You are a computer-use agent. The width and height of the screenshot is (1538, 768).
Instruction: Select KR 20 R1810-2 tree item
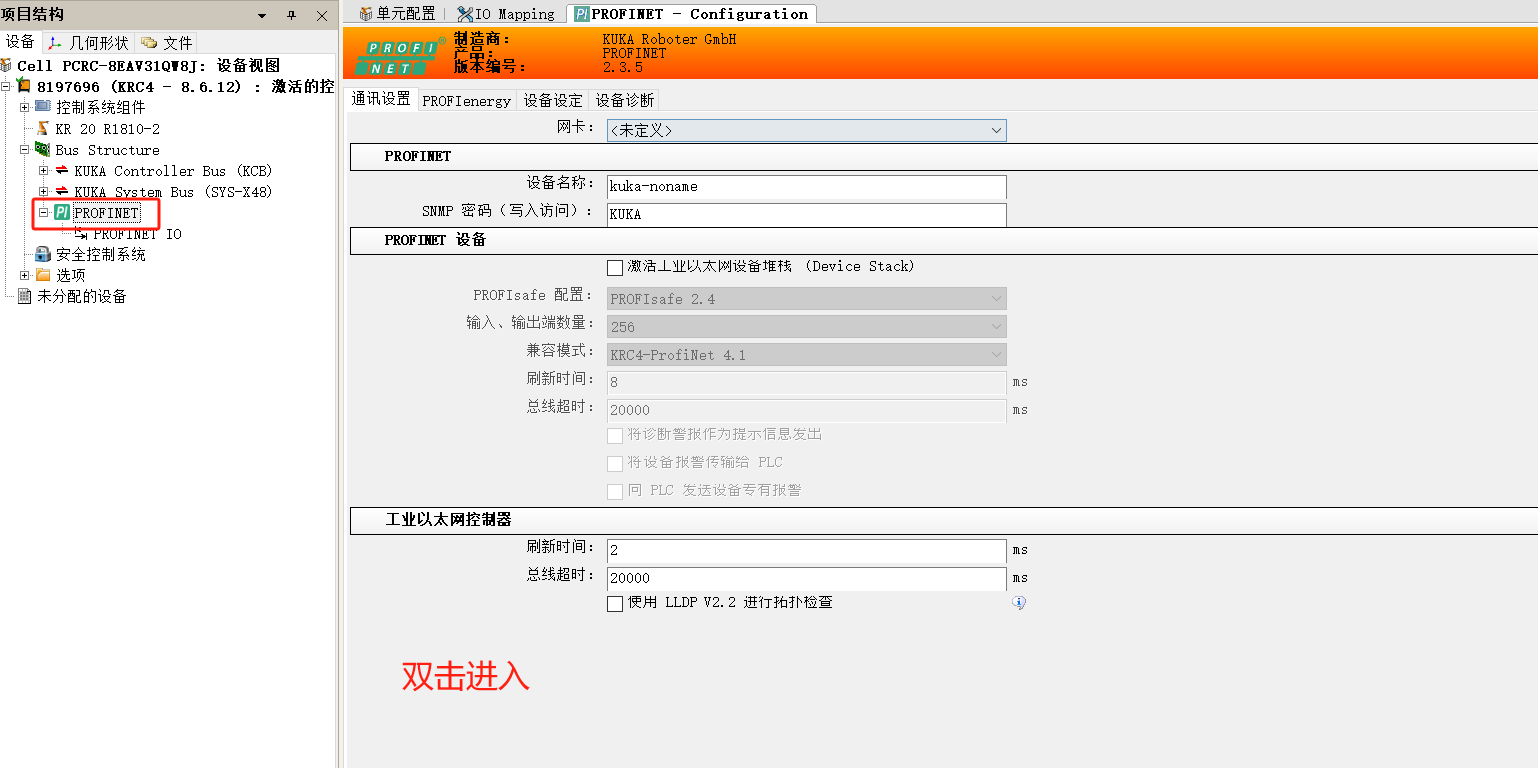[108, 129]
